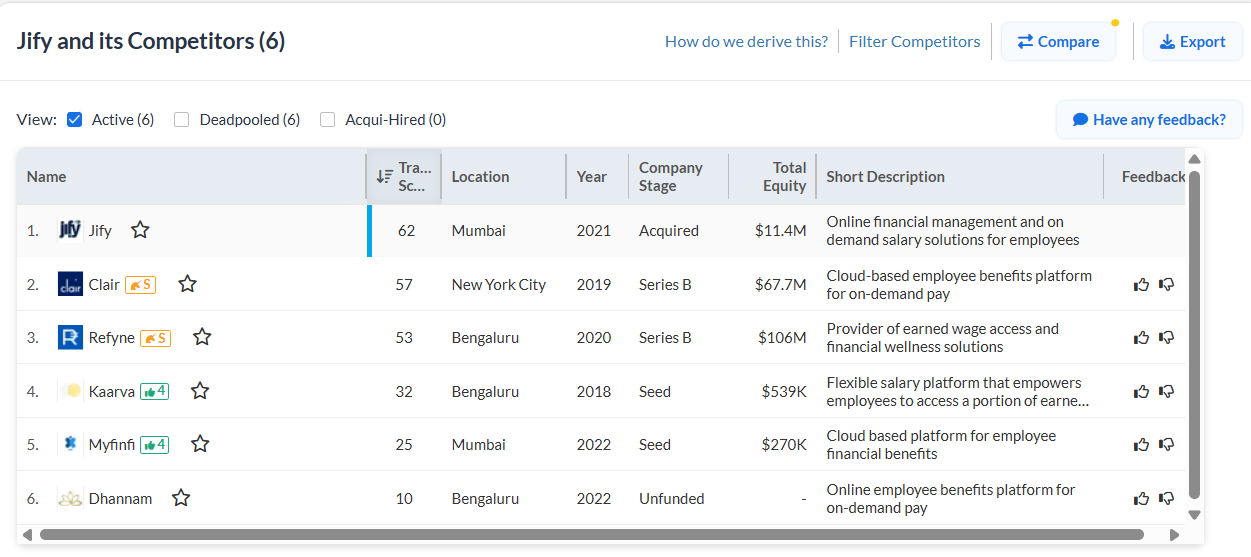Image resolution: width=1251 pixels, height=557 pixels.
Task: Click the Kaarva company logo
Action: pos(70,391)
